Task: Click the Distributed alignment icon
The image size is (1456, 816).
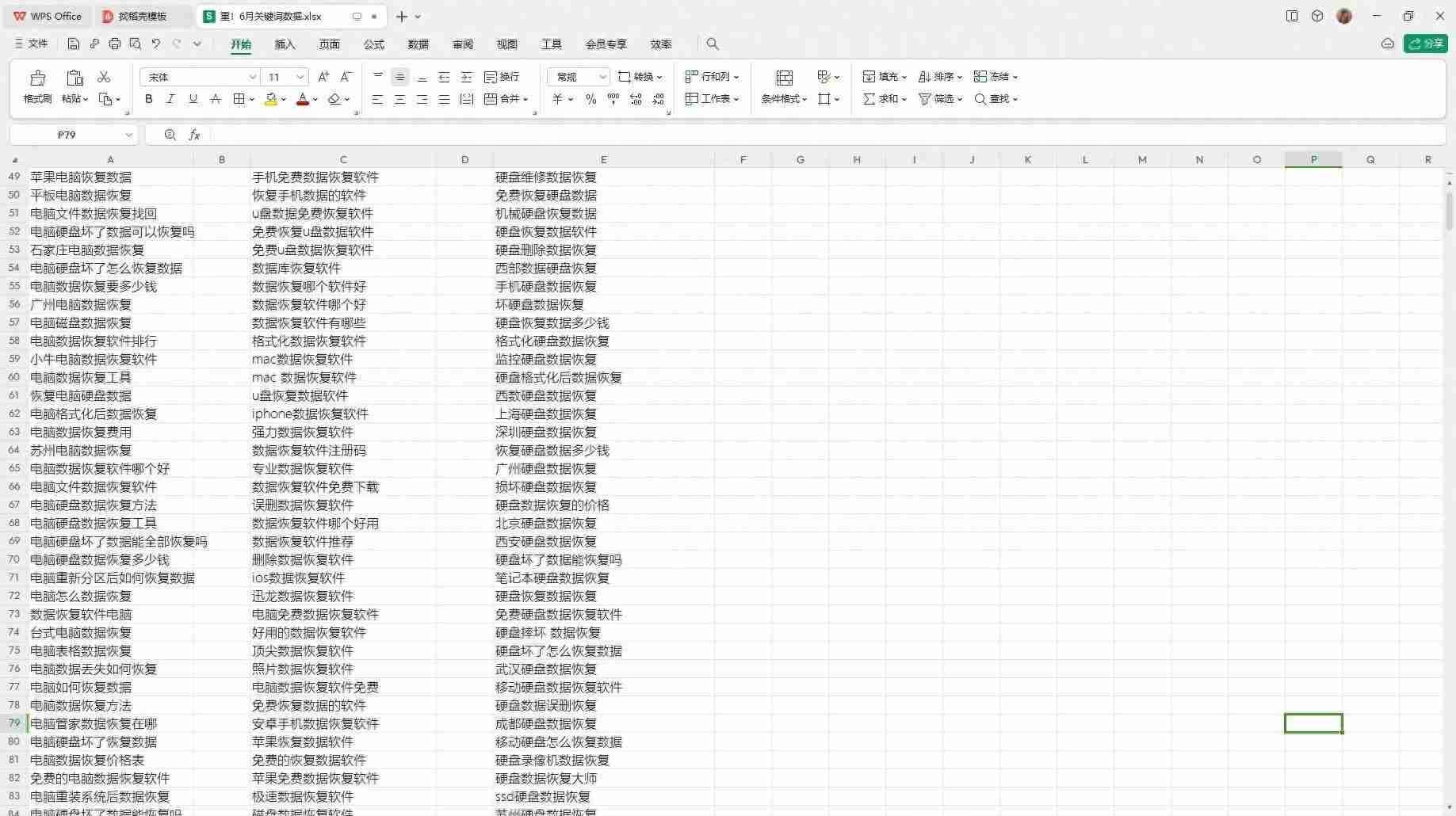Action: click(x=467, y=99)
